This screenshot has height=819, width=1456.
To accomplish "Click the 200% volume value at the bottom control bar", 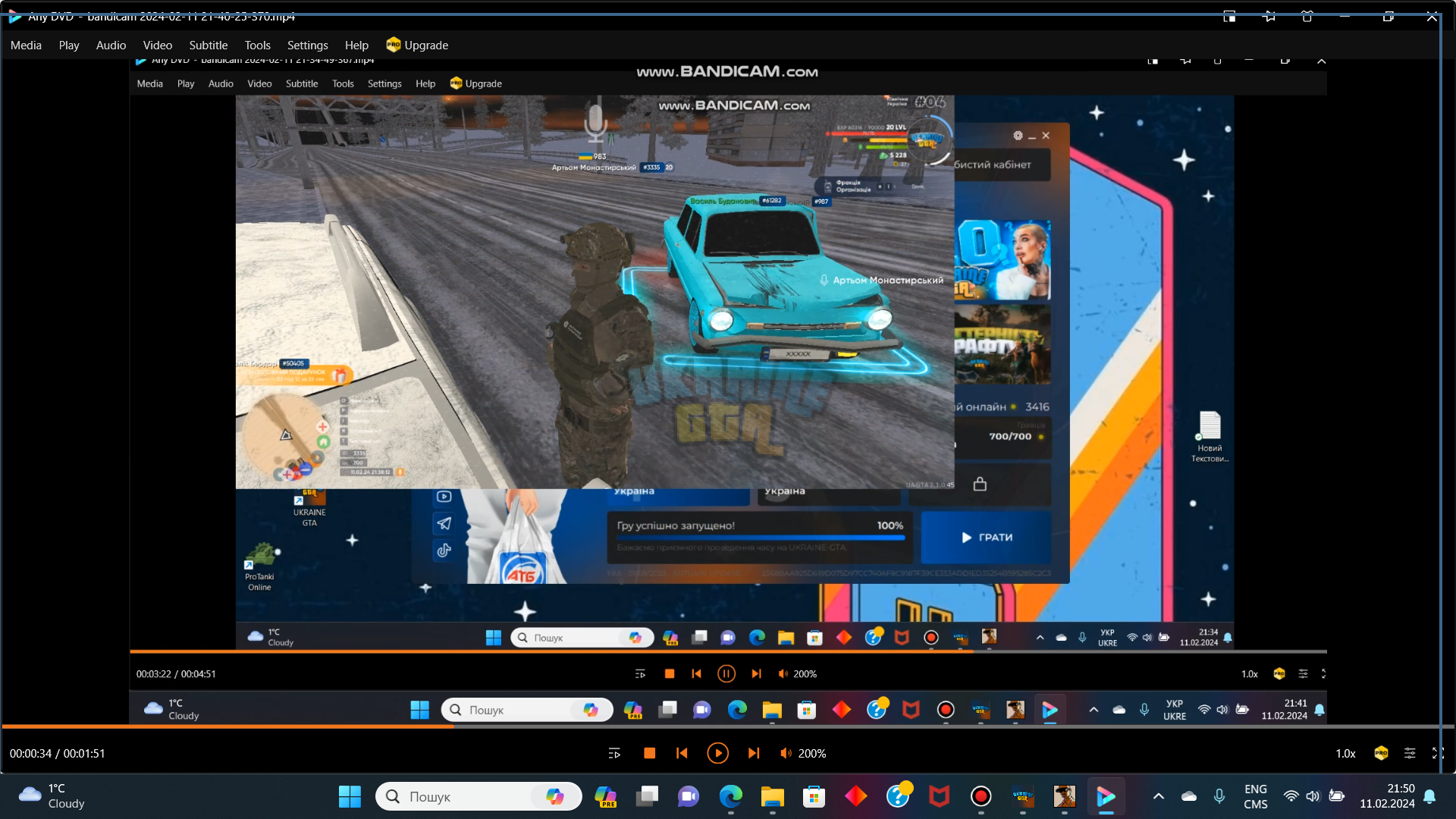I will coord(812,754).
